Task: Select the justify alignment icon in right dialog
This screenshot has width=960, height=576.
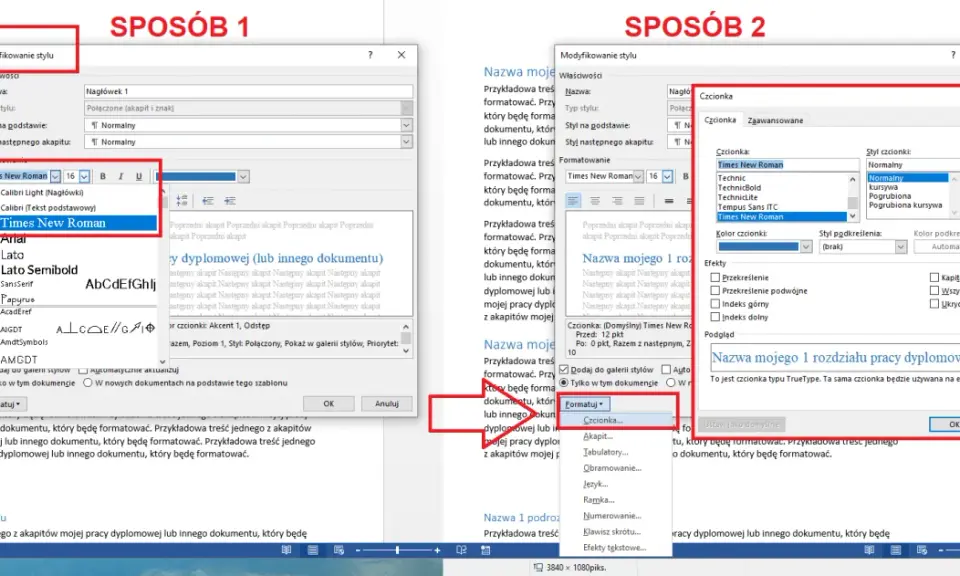Action: (x=639, y=201)
